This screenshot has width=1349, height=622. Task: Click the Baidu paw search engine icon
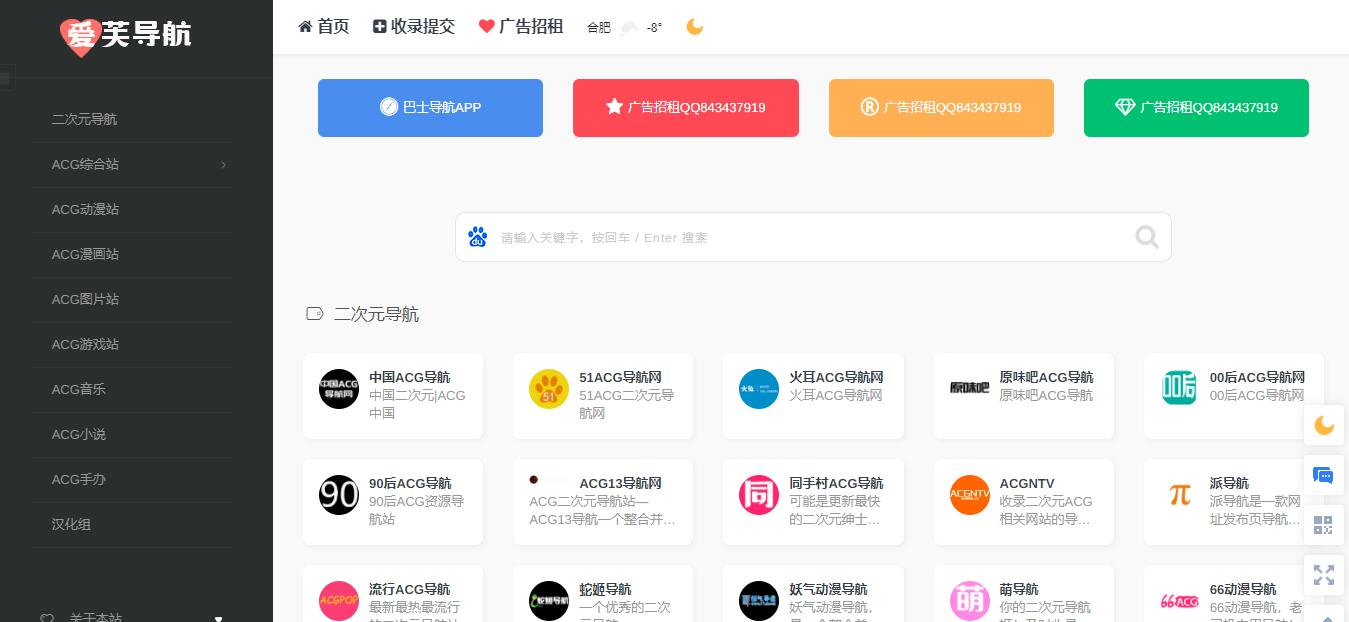pyautogui.click(x=477, y=237)
